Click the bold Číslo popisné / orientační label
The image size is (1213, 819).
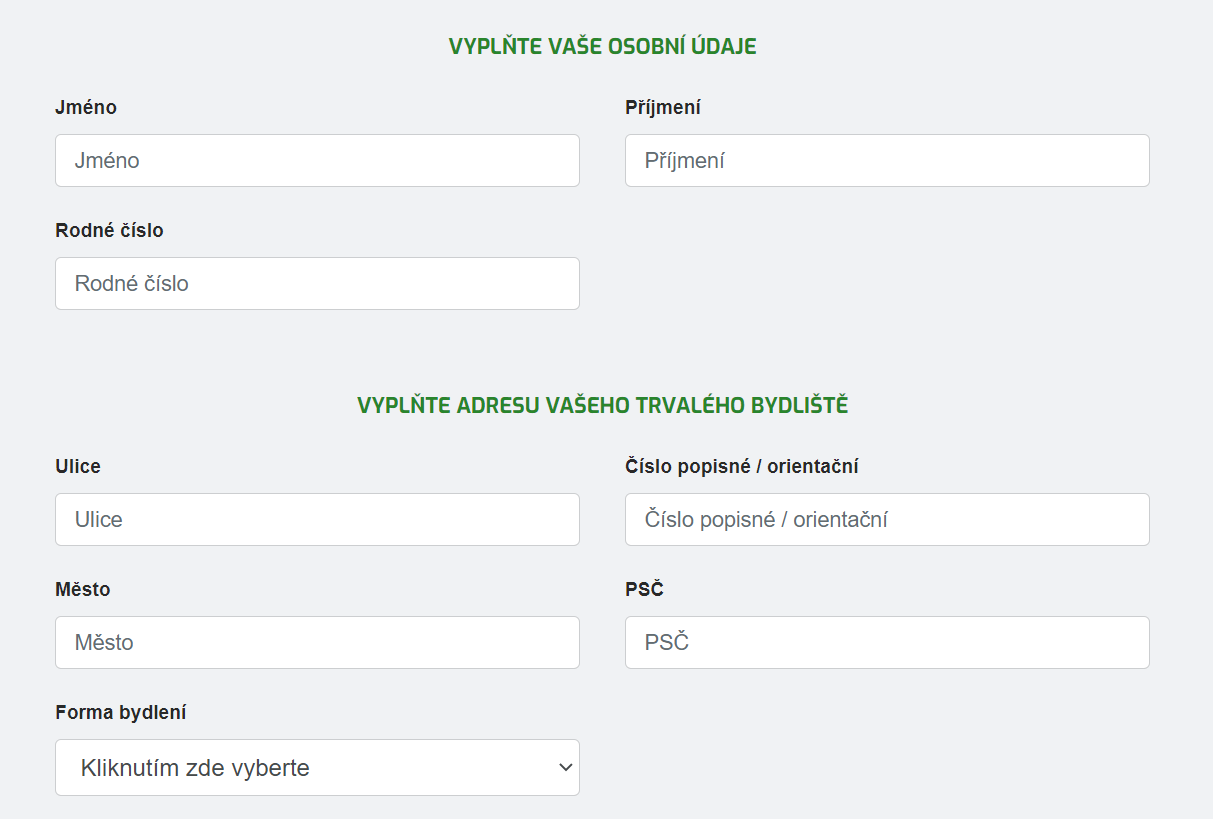click(x=742, y=466)
